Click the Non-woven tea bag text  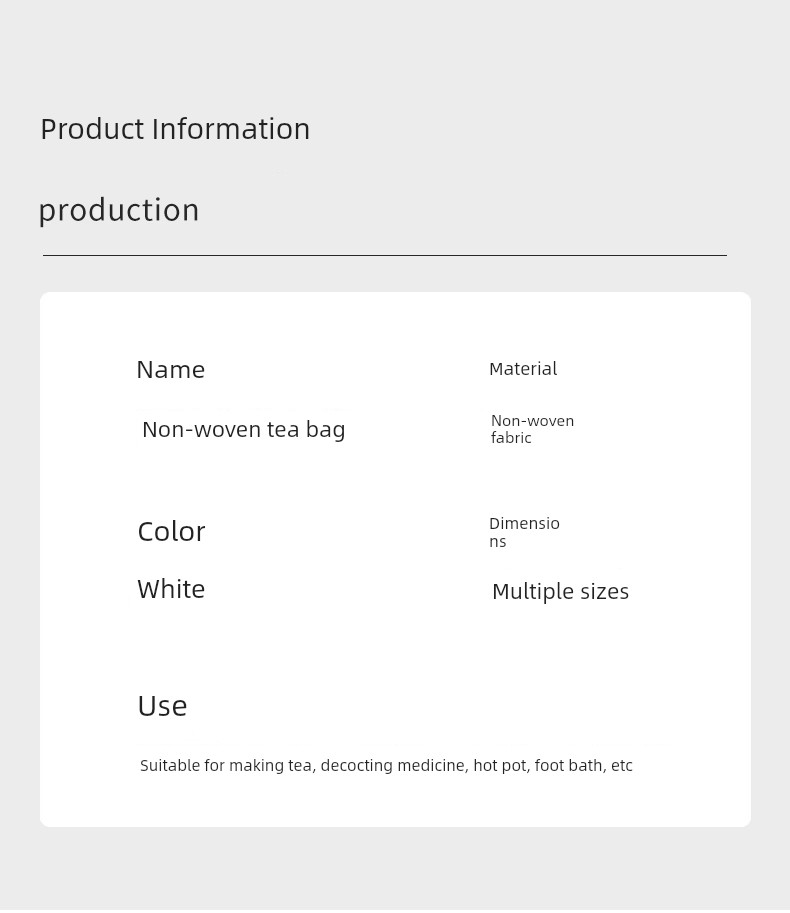[x=244, y=430]
